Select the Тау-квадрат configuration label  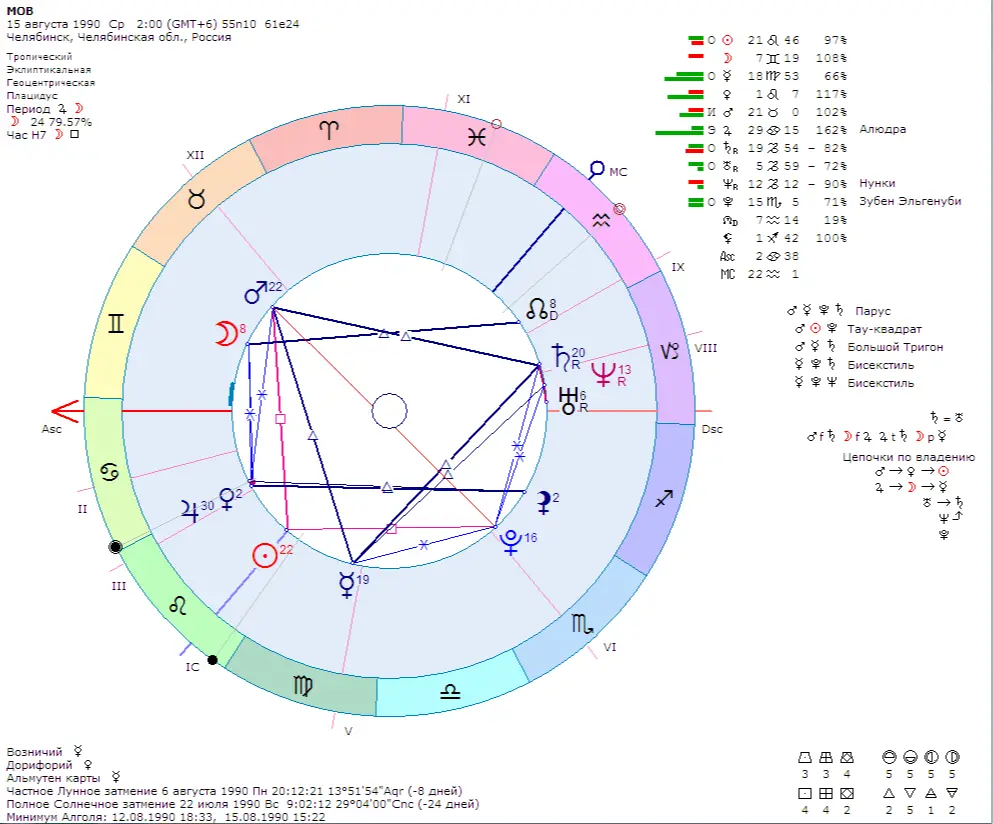click(x=884, y=329)
